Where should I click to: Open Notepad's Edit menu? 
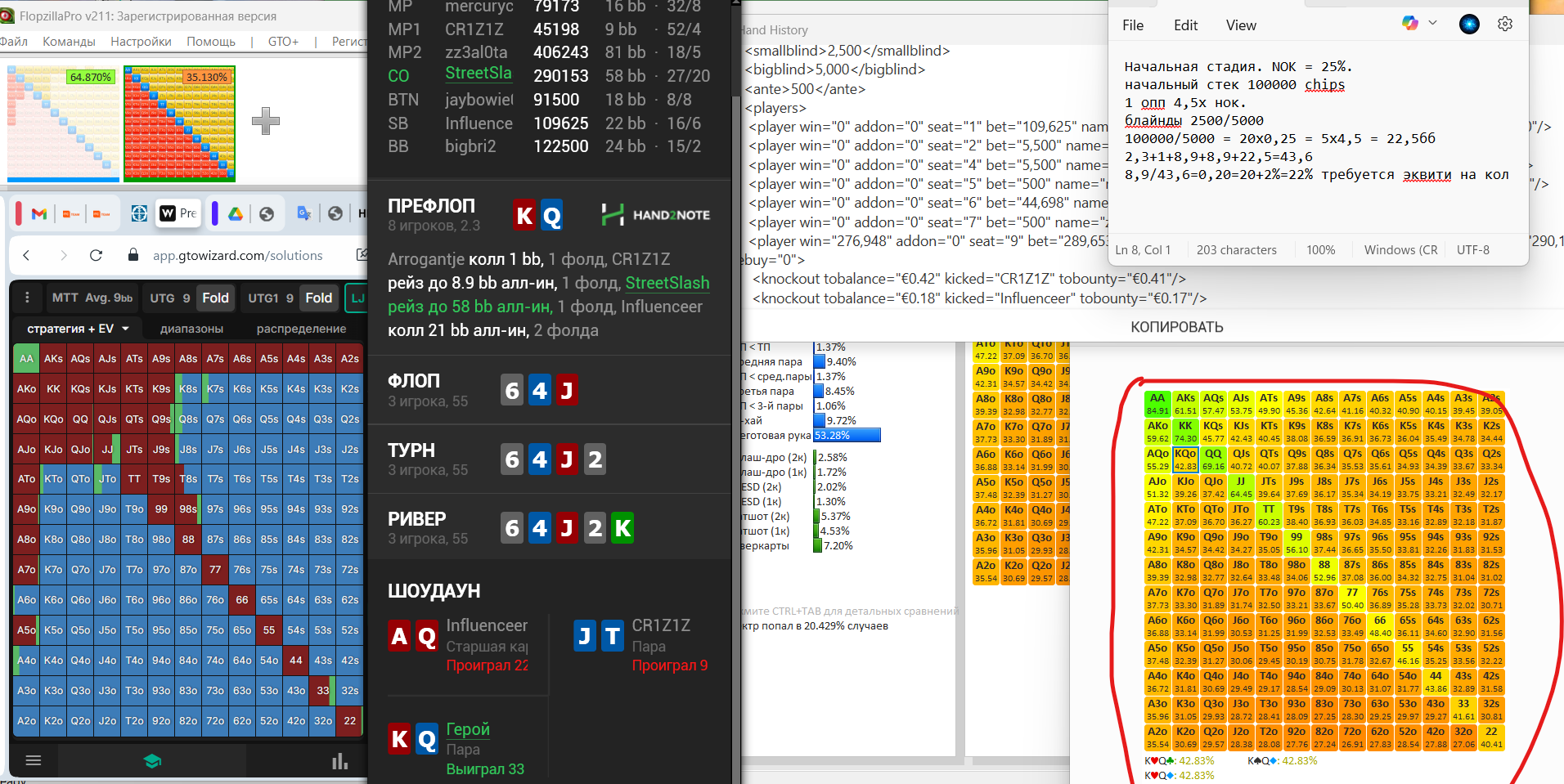pos(1185,25)
